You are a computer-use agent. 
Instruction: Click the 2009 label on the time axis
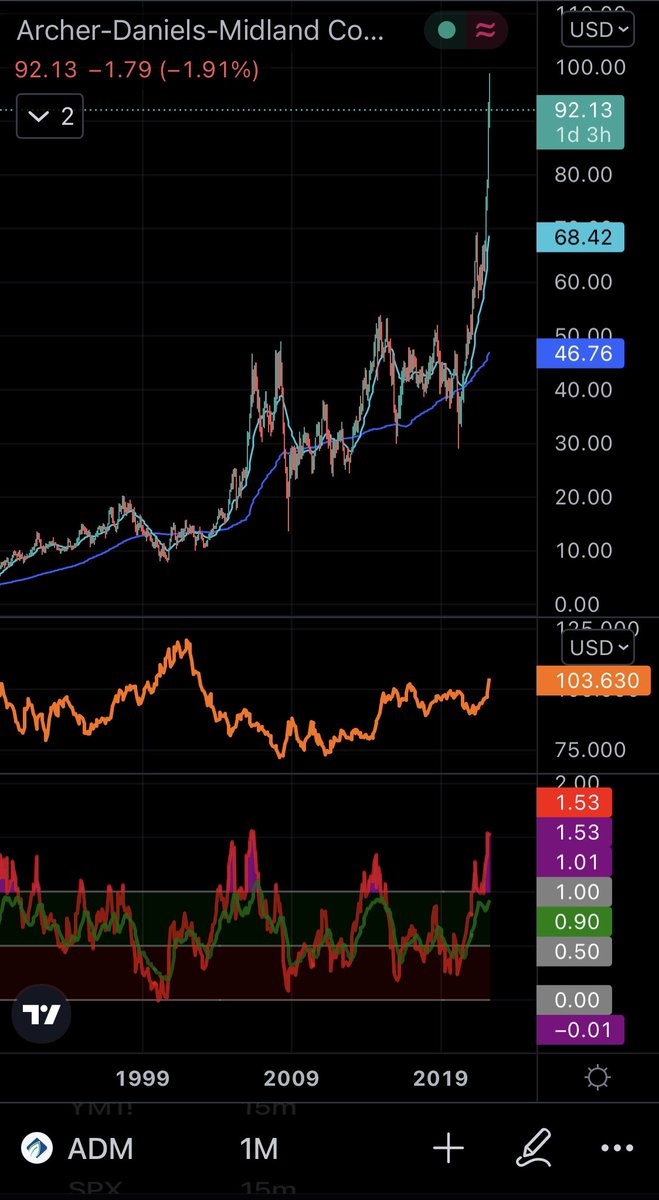point(291,1078)
